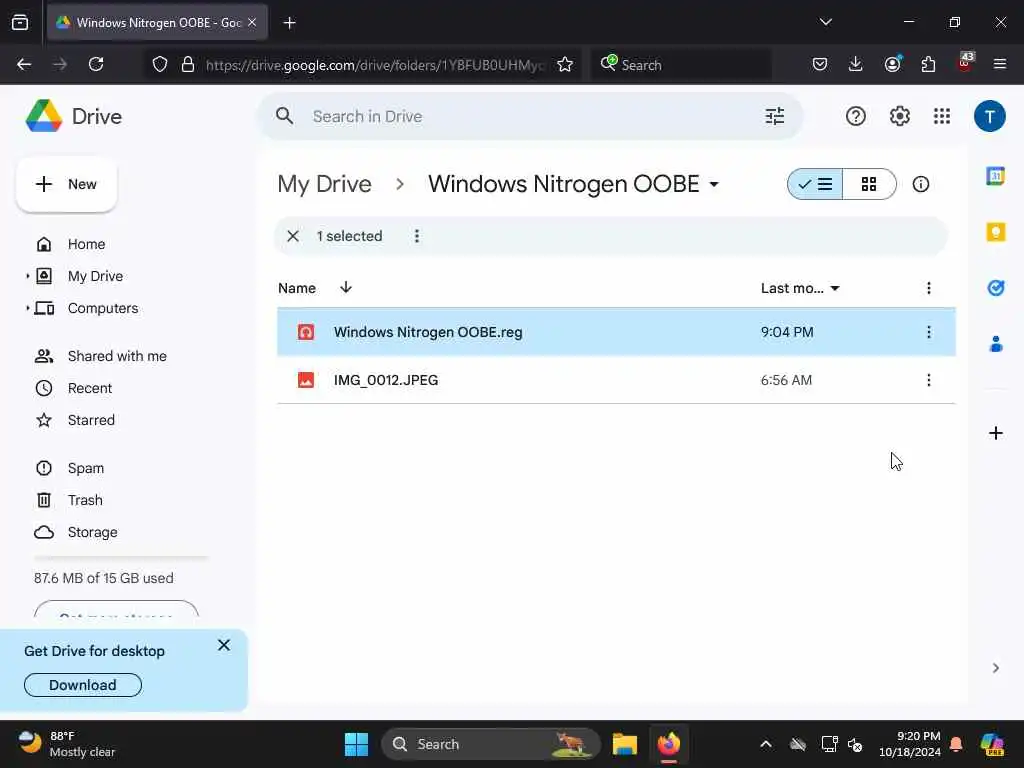Open Google Tasks side panel

(995, 287)
